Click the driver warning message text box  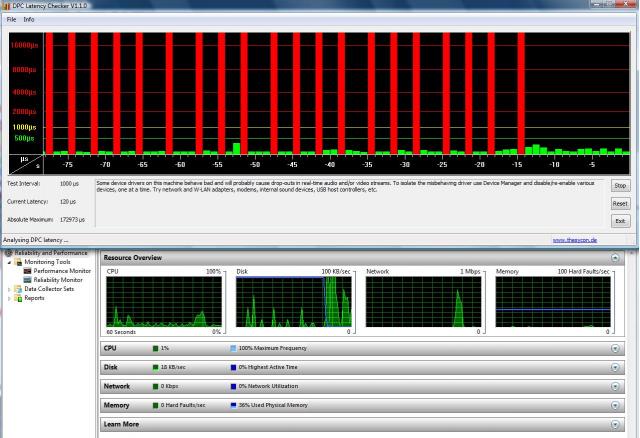click(349, 202)
